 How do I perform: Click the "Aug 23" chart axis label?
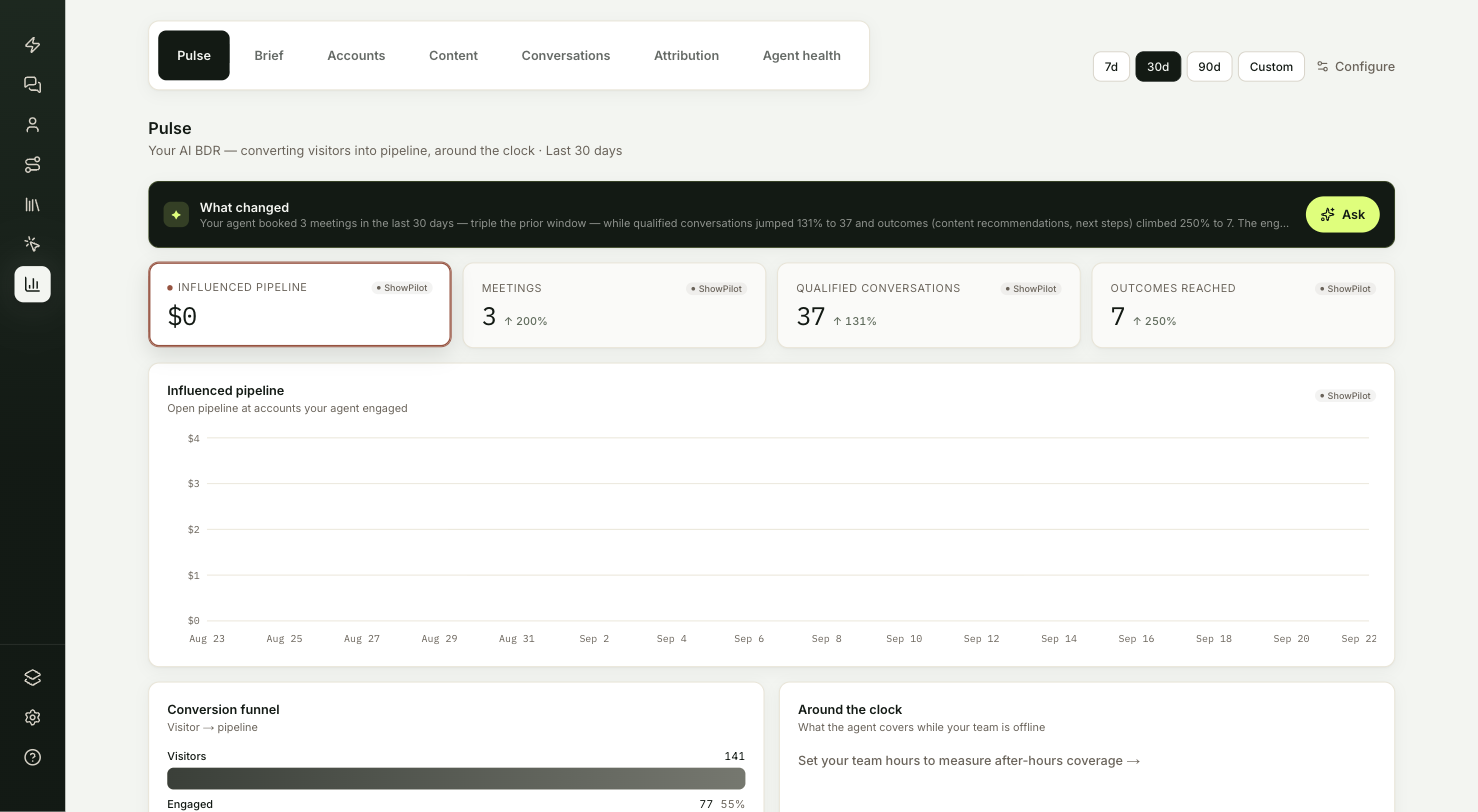point(207,638)
